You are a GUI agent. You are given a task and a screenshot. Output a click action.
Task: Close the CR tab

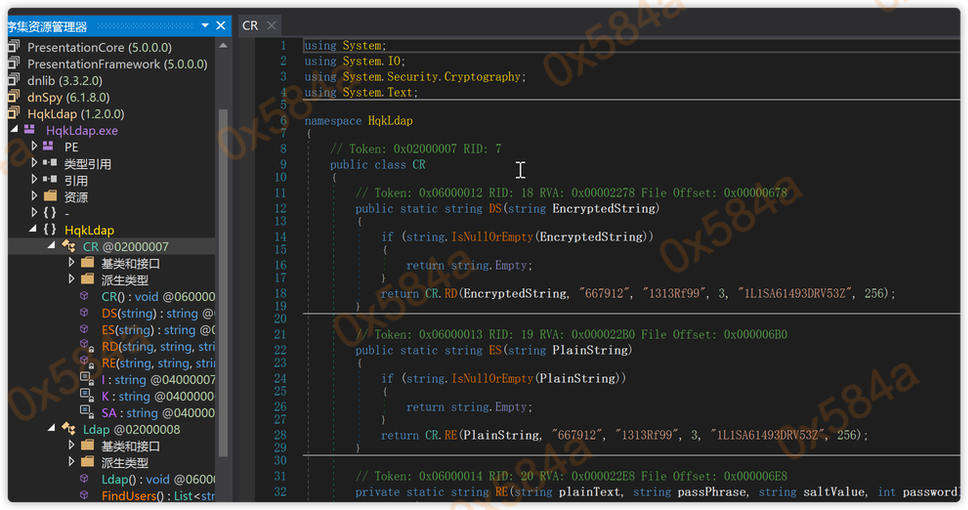click(271, 26)
